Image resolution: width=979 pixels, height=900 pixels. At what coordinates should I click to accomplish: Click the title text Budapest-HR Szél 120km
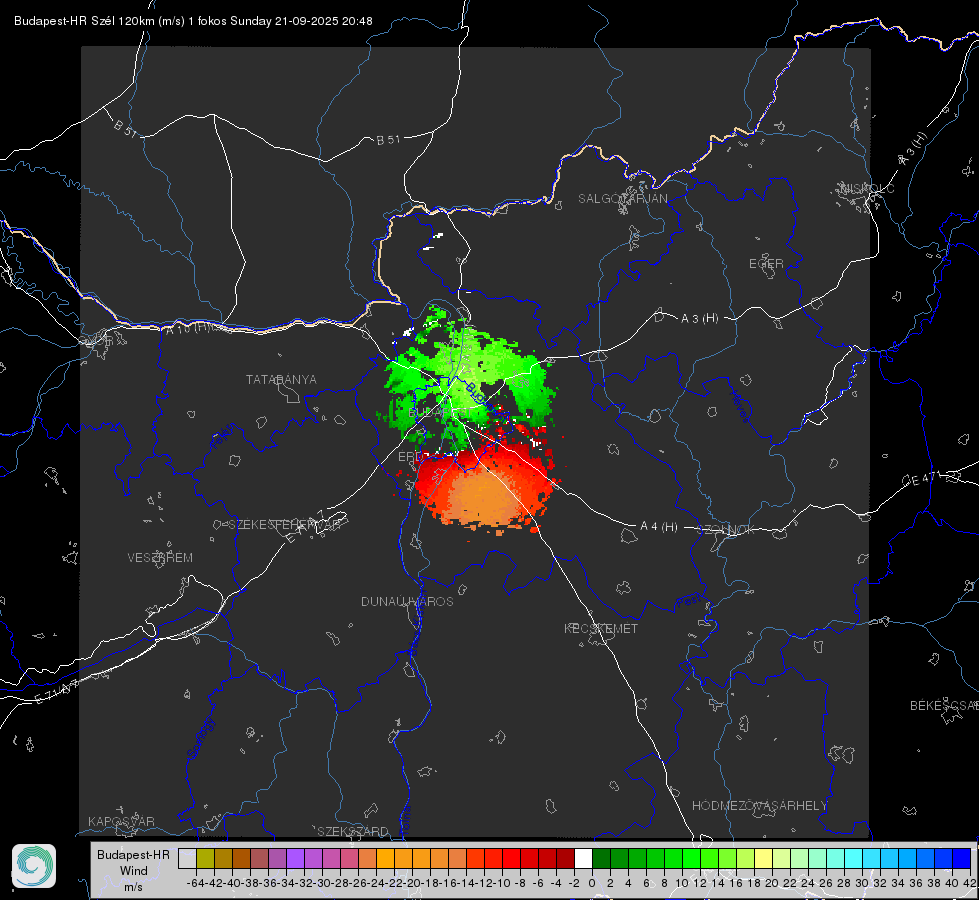85,21
